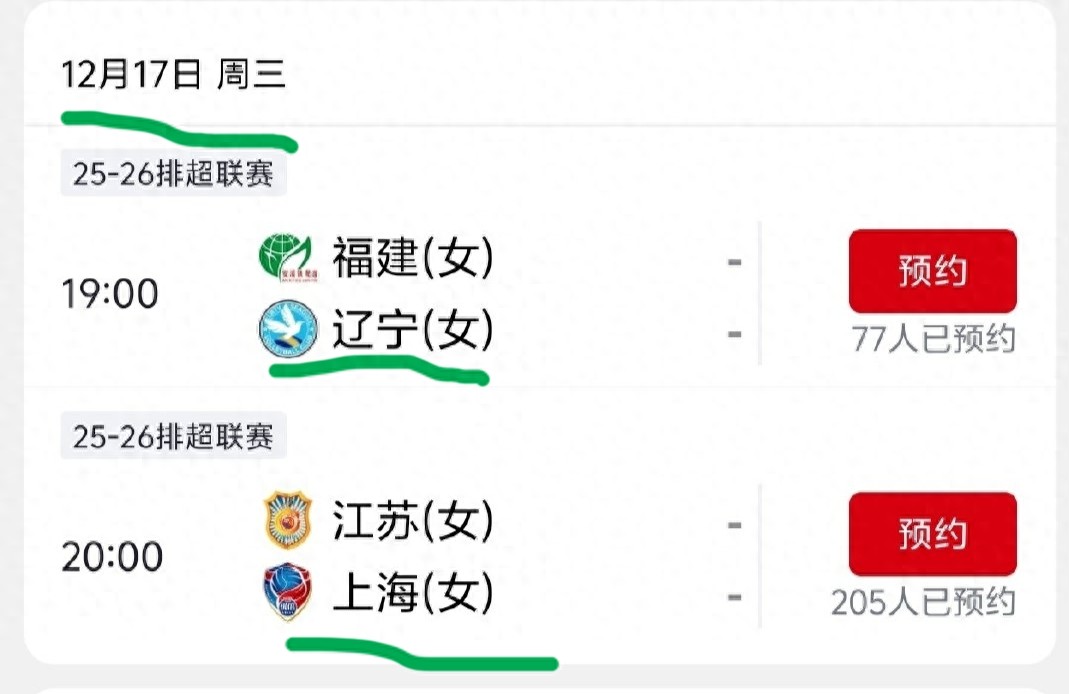Click the 19:00 match time
This screenshot has height=694, width=1069.
(x=110, y=294)
